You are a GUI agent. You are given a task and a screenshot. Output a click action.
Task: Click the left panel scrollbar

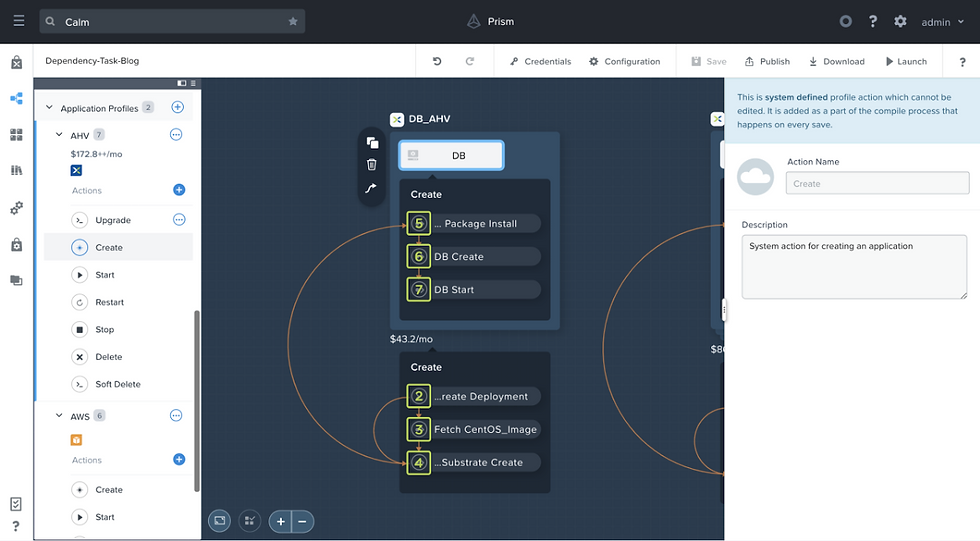pos(198,401)
